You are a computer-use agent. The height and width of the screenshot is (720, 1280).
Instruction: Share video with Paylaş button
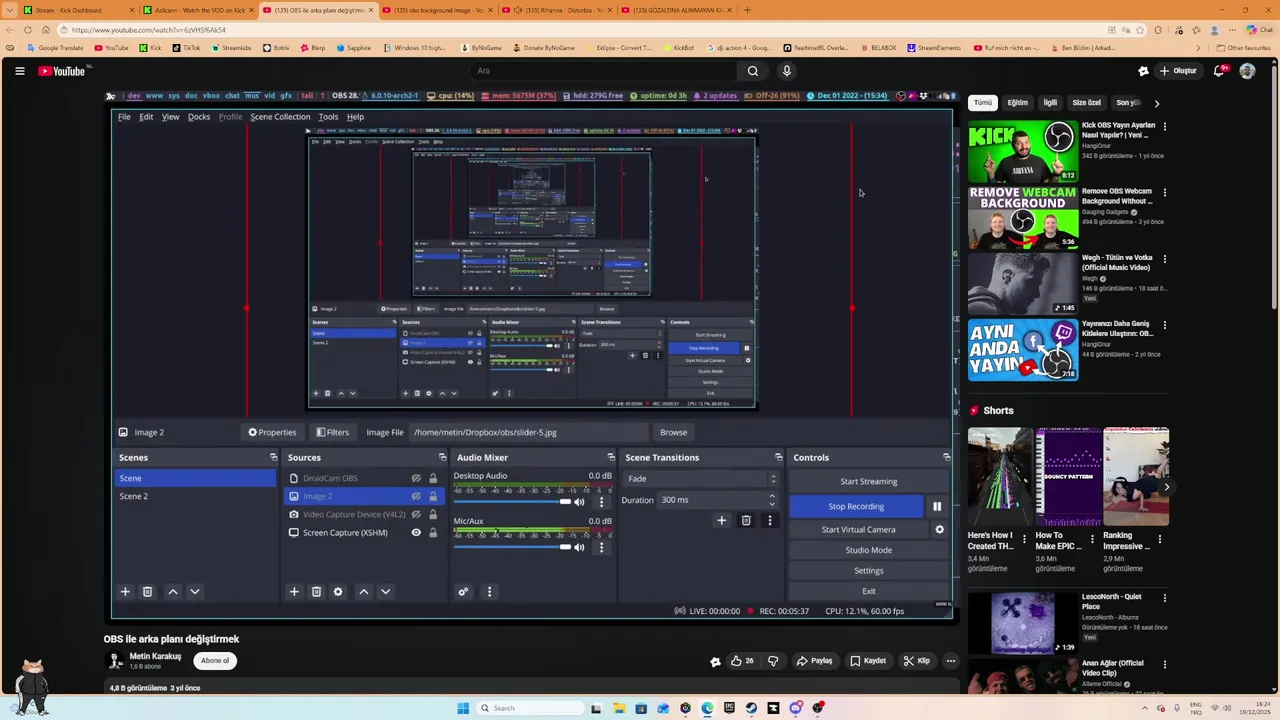814,661
